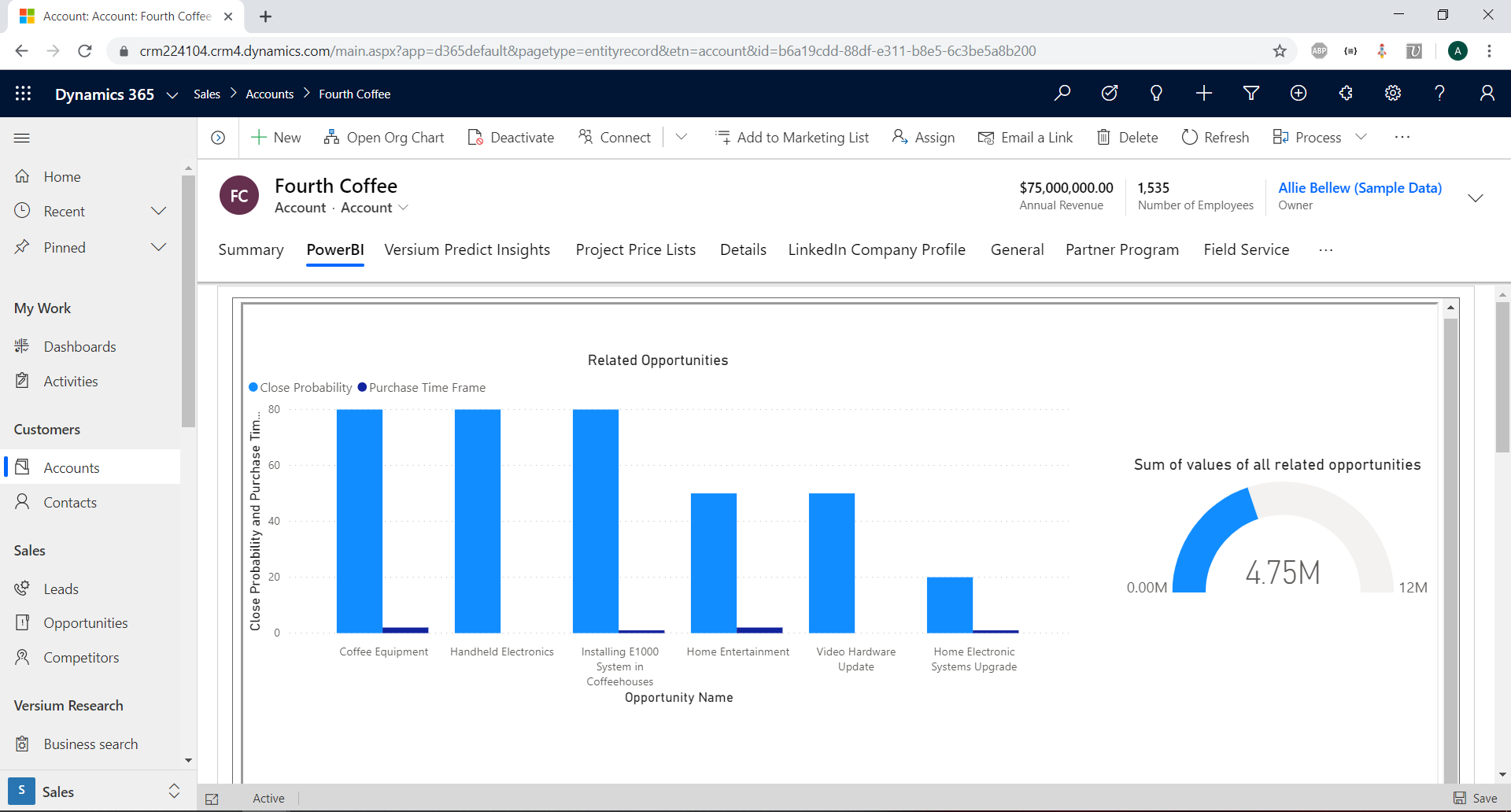Click Refresh in the command bar
Image resolution: width=1511 pixels, height=812 pixels.
tap(1215, 138)
